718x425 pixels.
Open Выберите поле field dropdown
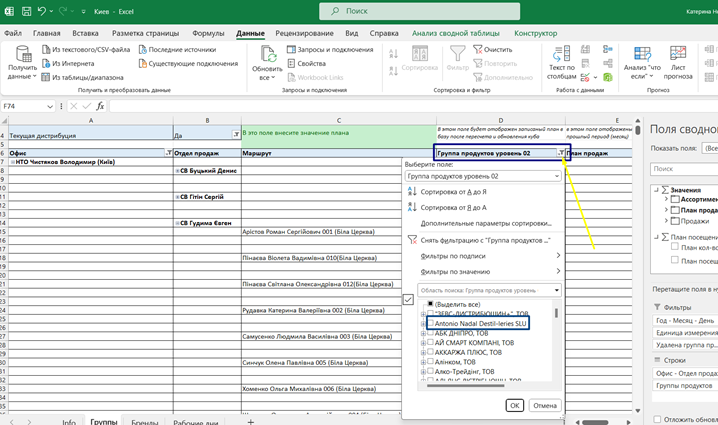tap(483, 176)
